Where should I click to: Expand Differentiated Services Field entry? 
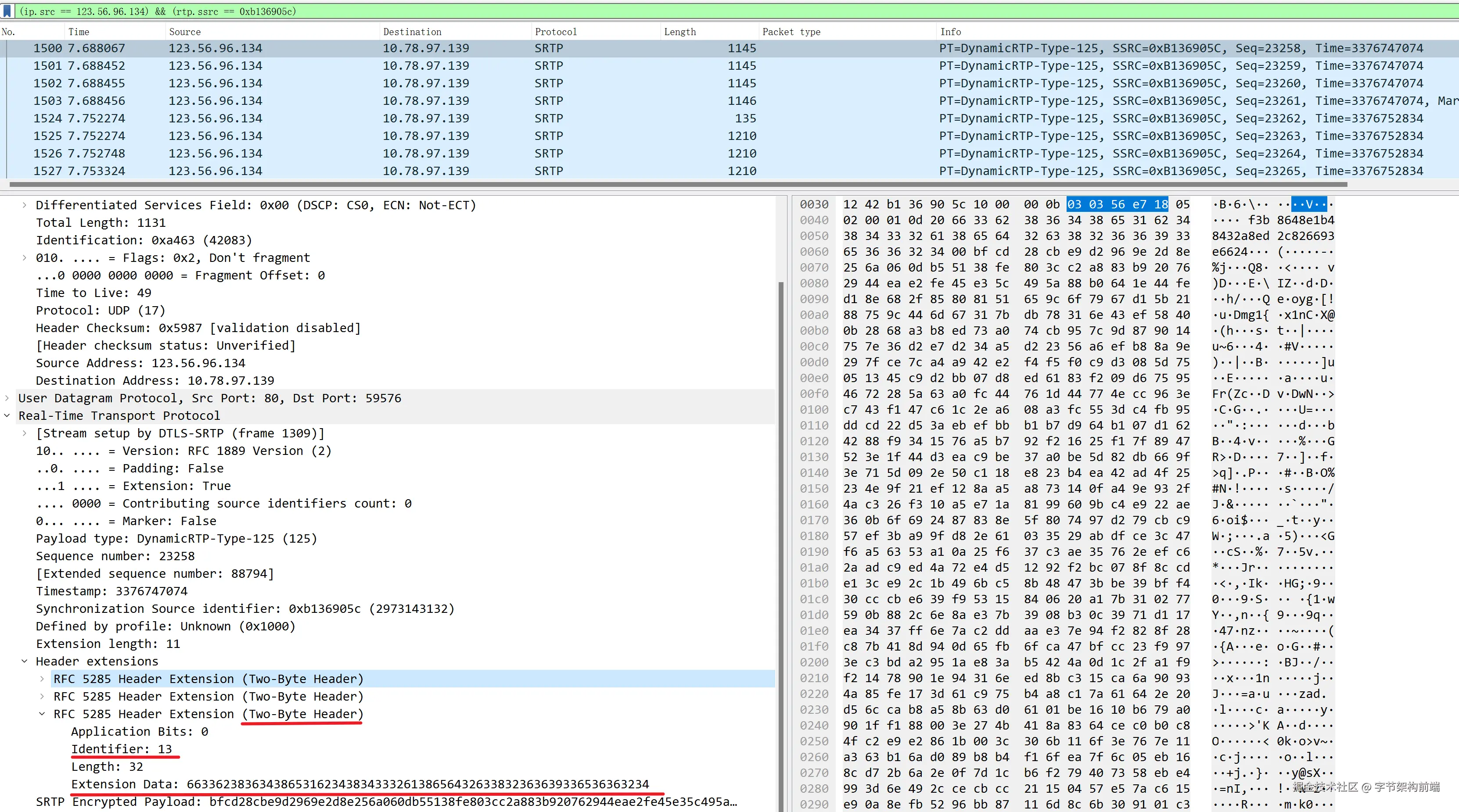(24, 205)
